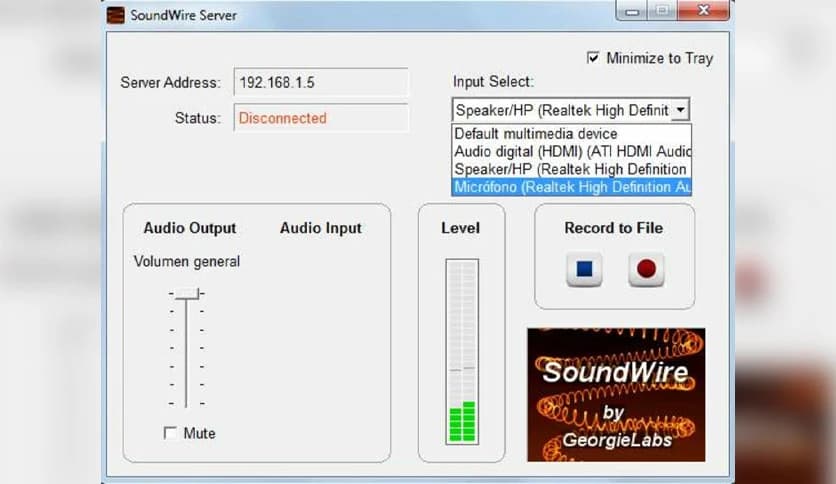Click the Input Select label
This screenshot has height=484, width=836.
493,82
